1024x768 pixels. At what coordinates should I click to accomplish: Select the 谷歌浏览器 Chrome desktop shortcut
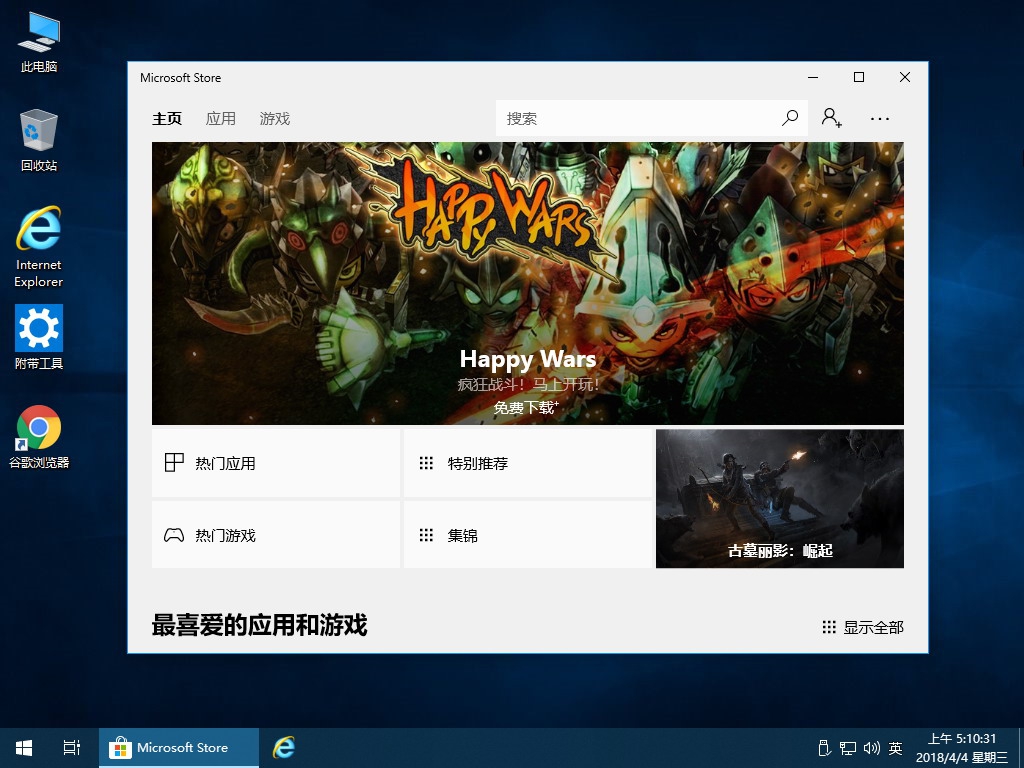pyautogui.click(x=39, y=437)
